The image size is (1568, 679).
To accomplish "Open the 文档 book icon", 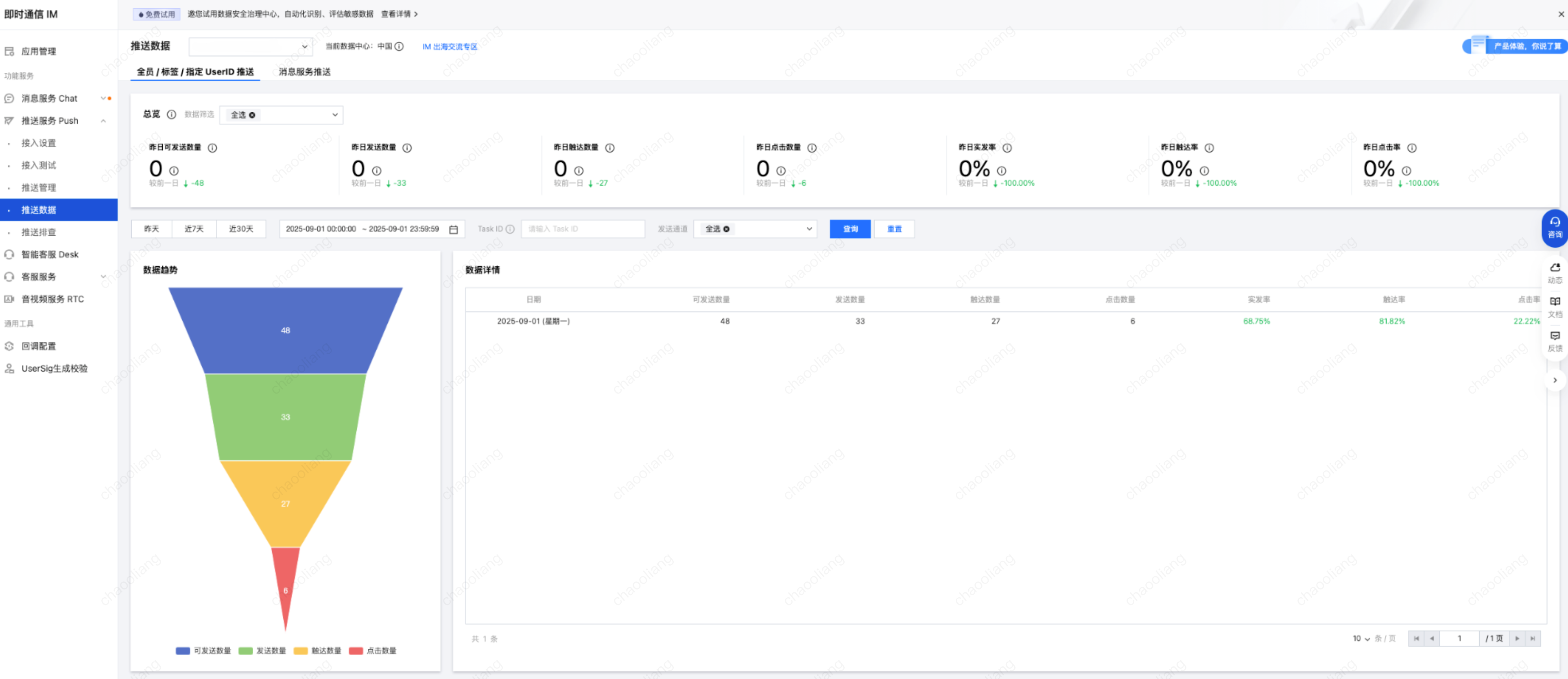I will [1555, 306].
